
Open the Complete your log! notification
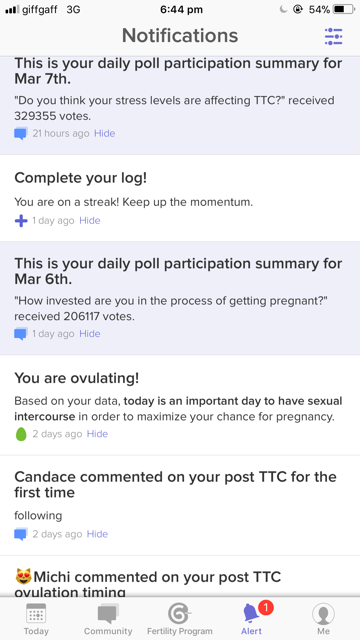pos(180,198)
